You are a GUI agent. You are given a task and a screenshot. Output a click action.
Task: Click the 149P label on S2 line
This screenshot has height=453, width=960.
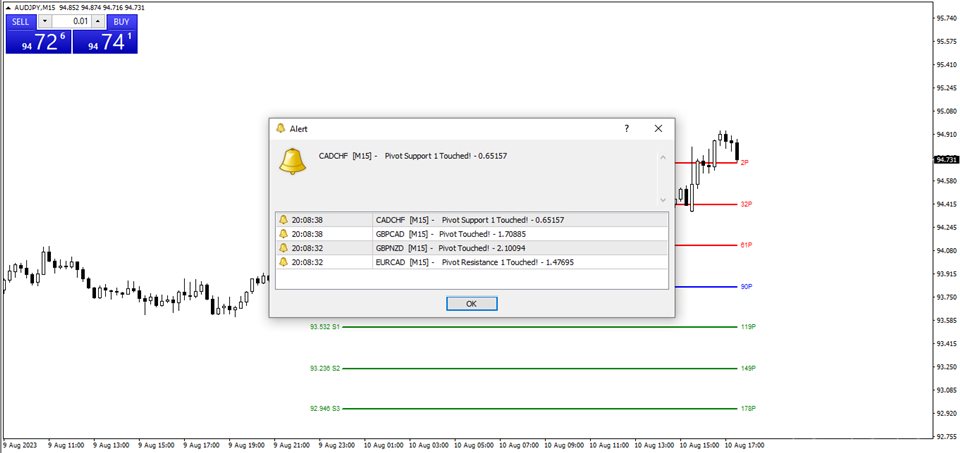[748, 369]
